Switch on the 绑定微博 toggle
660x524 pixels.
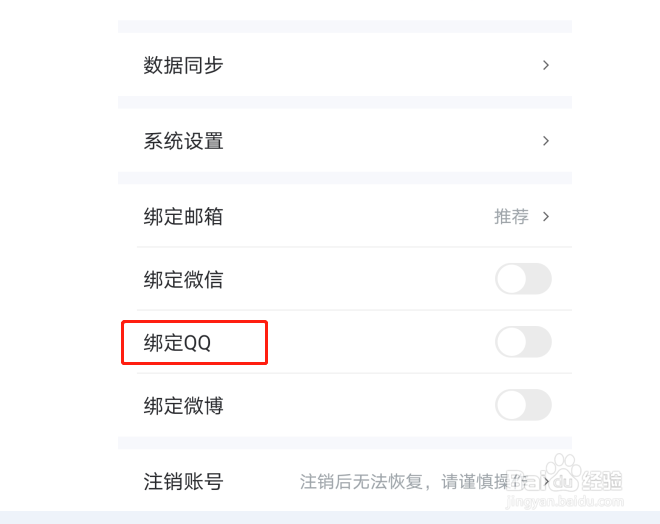click(x=523, y=405)
